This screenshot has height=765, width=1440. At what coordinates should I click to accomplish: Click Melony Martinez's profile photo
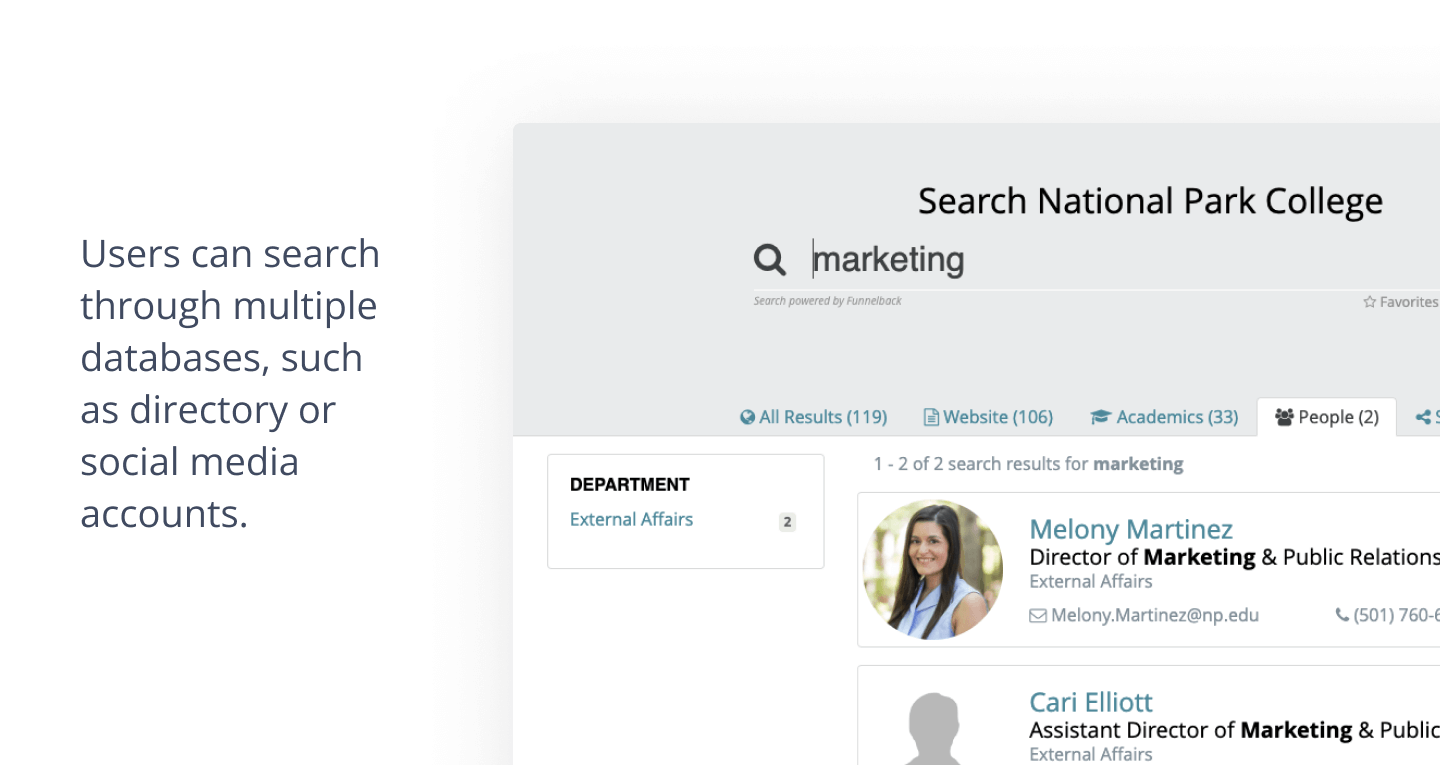pos(933,569)
